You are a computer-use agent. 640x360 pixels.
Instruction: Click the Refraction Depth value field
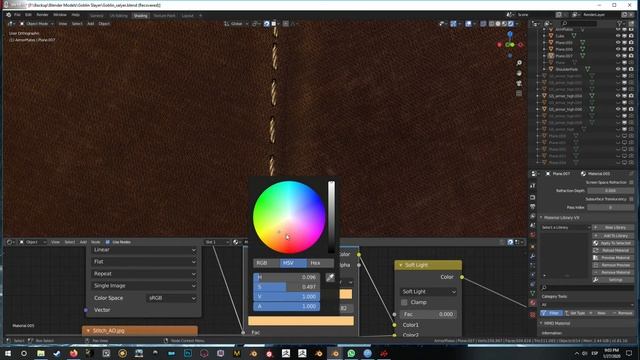611,191
